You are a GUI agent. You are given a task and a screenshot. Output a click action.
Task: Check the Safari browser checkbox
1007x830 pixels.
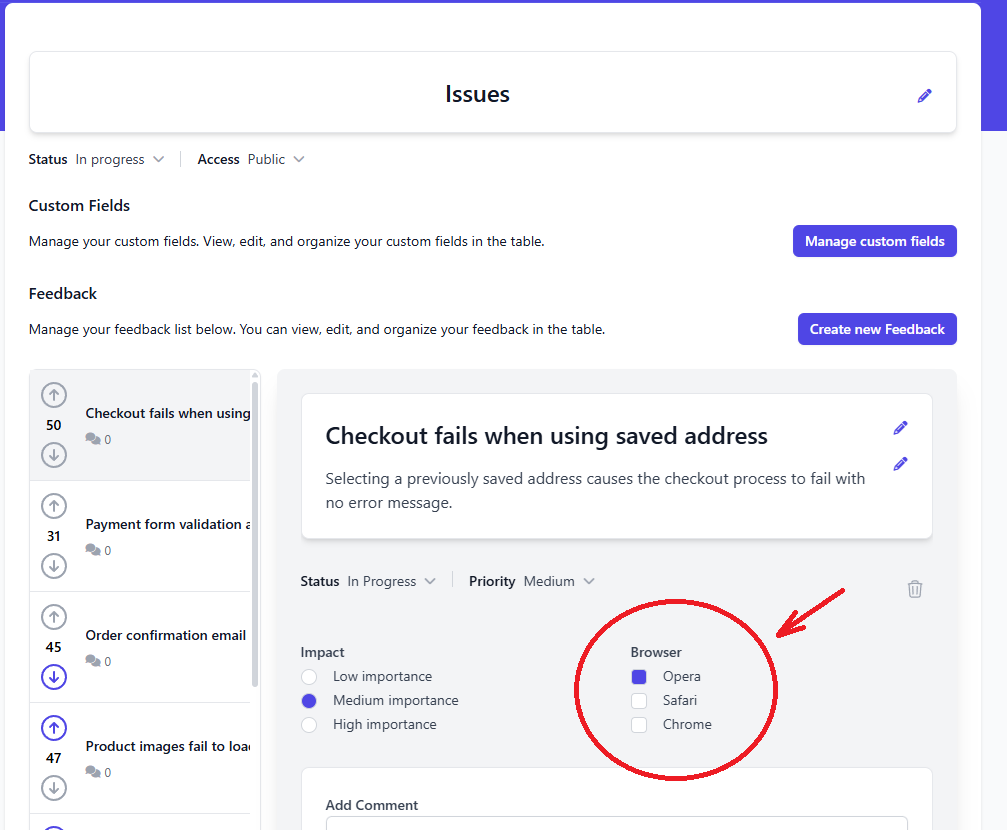[x=639, y=701]
